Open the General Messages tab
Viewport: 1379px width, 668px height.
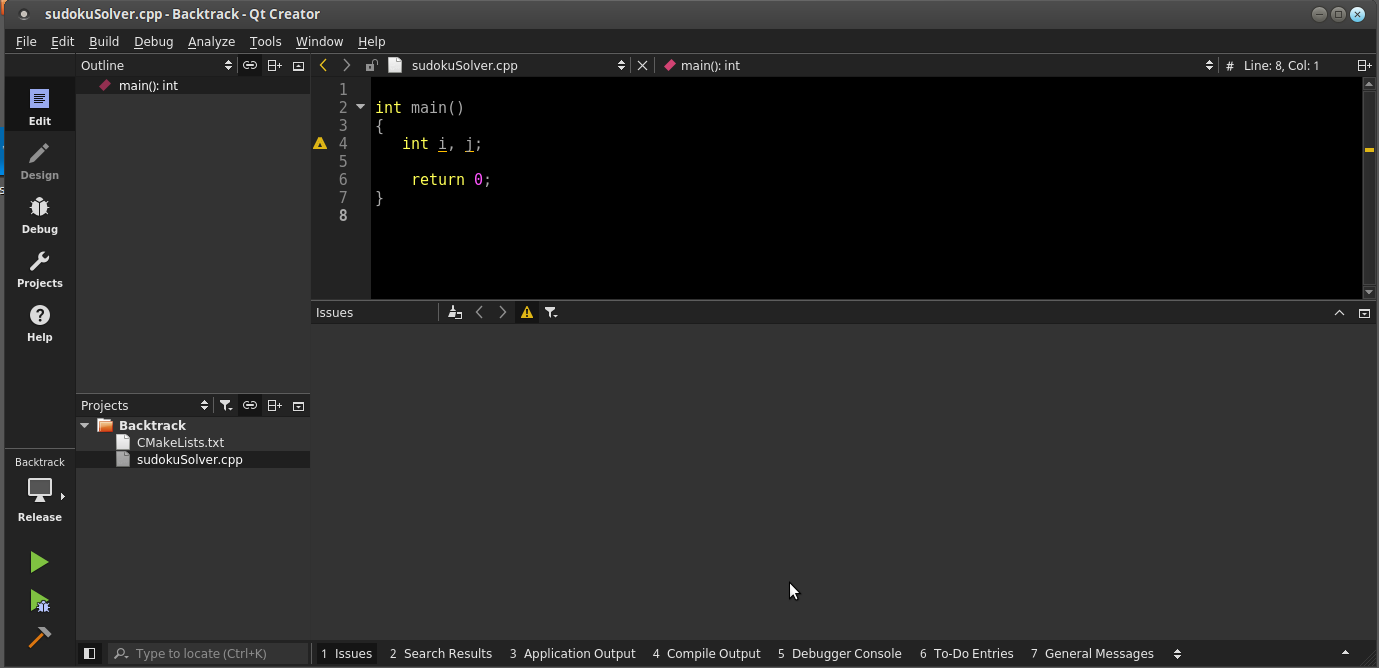coord(1092,653)
